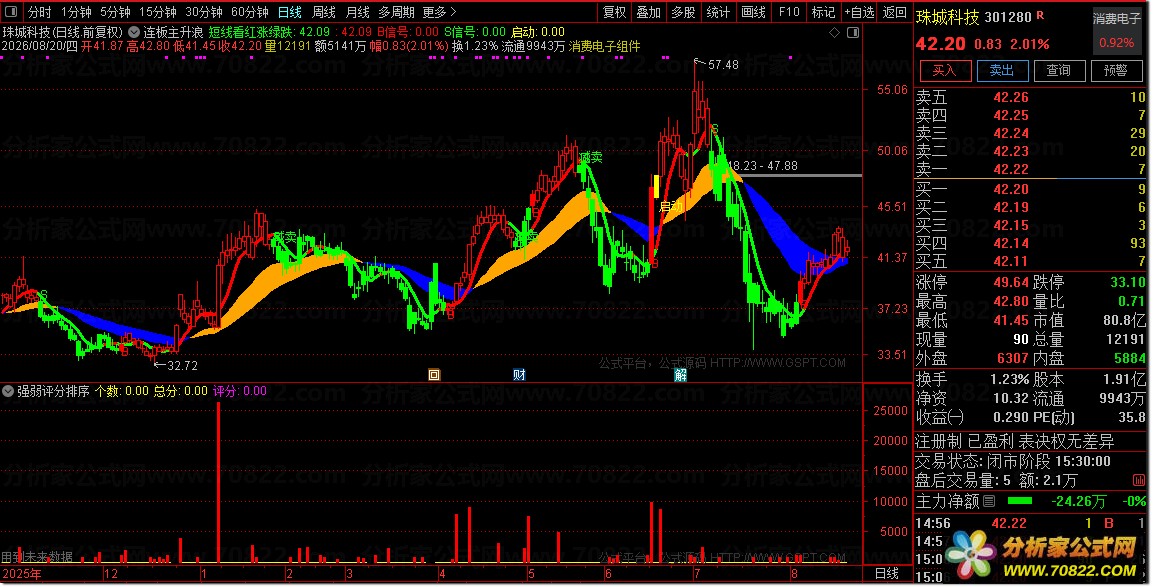1153x587 pixels.
Task: Click the 跌停 price 33.10
Action: 1128,282
